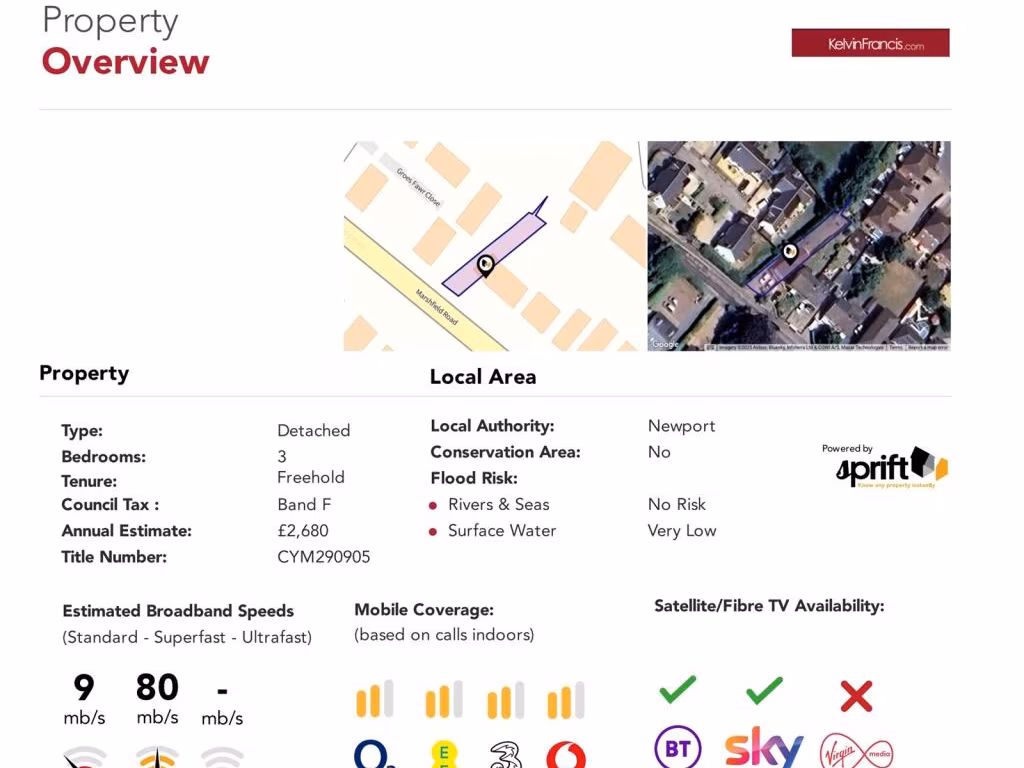Click the signal bars above O2

tap(374, 700)
